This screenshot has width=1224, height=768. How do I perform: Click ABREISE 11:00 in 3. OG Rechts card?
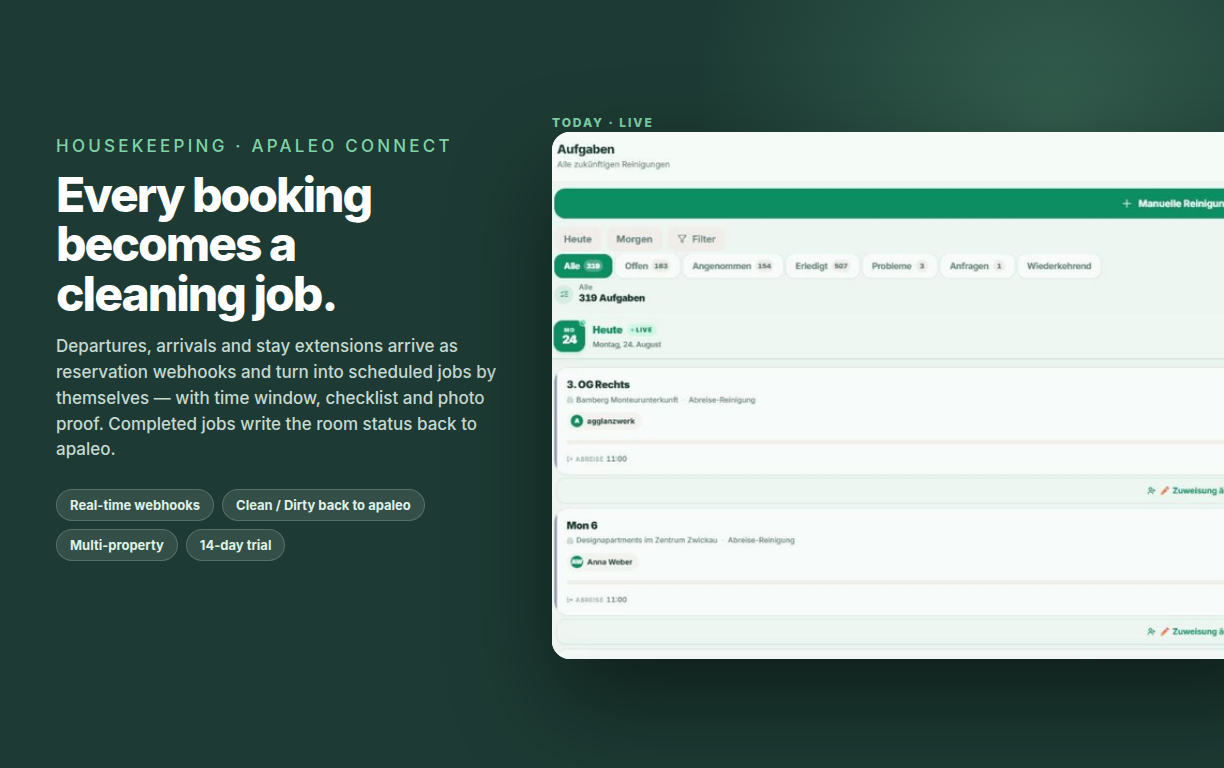click(x=597, y=459)
